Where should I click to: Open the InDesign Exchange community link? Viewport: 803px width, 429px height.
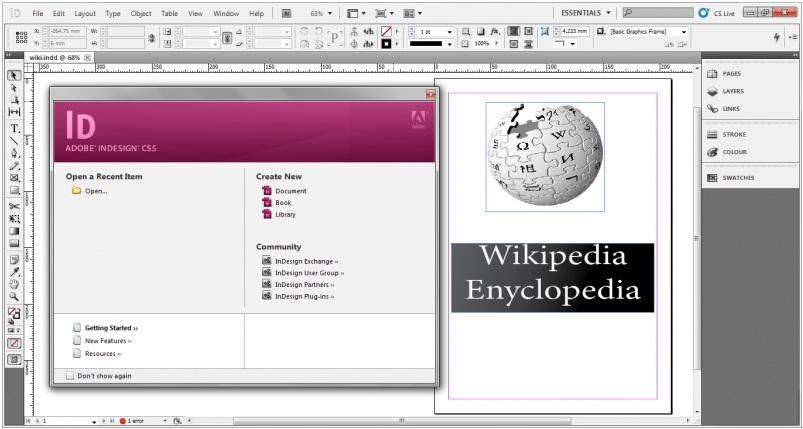point(305,261)
